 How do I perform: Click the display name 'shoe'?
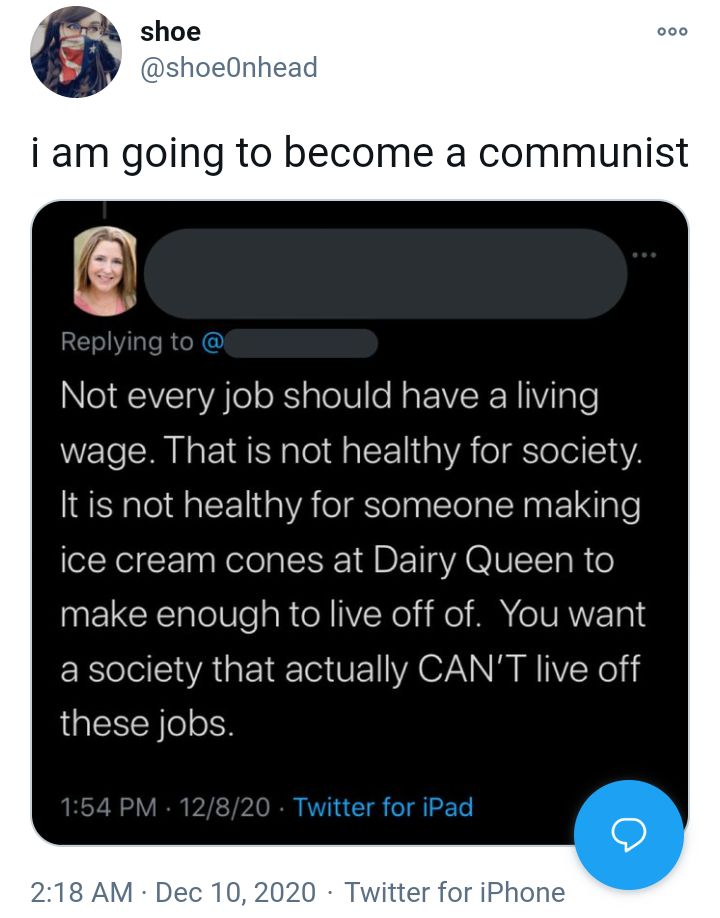pos(170,31)
